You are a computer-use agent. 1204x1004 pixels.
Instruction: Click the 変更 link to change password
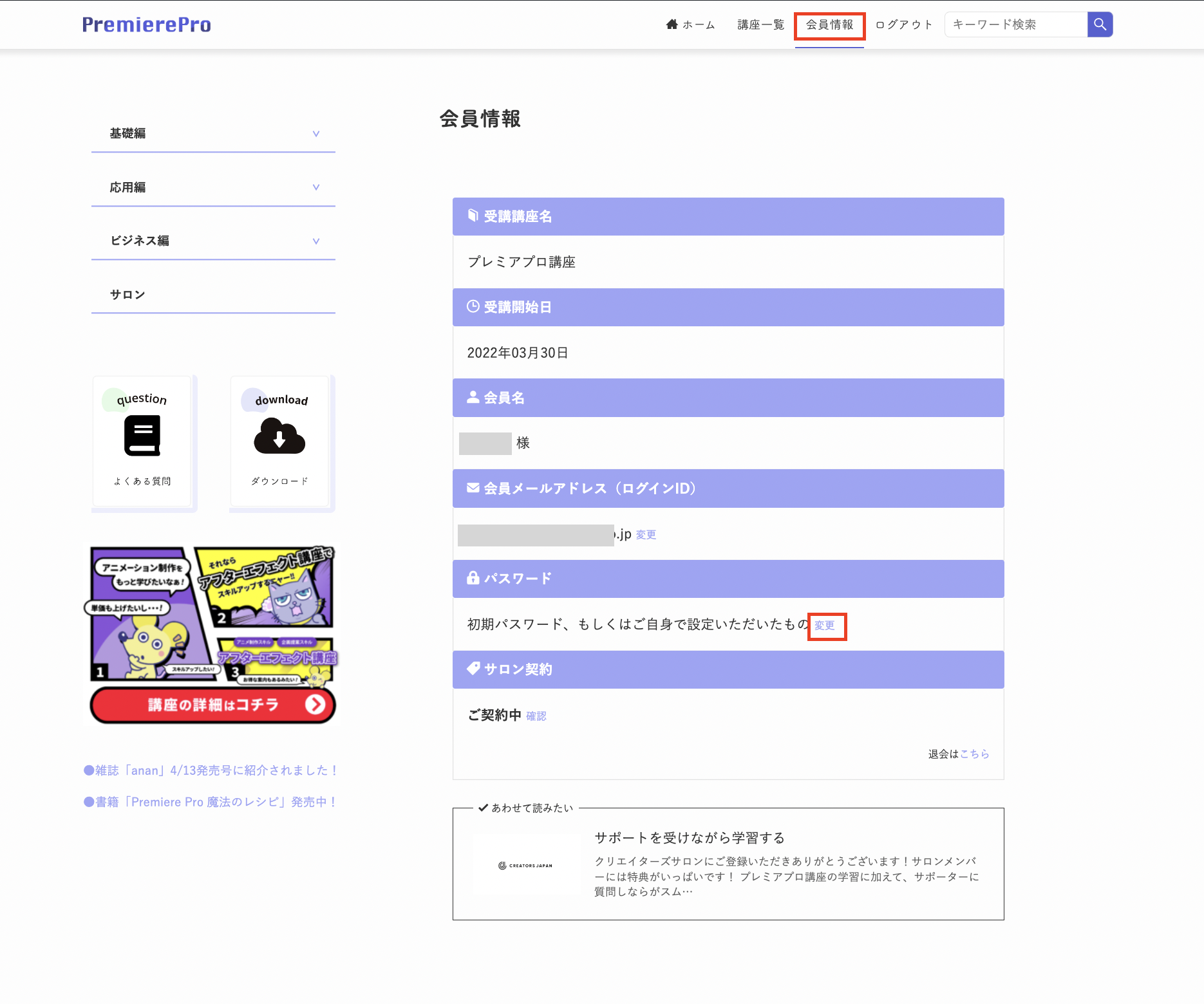[x=826, y=625]
